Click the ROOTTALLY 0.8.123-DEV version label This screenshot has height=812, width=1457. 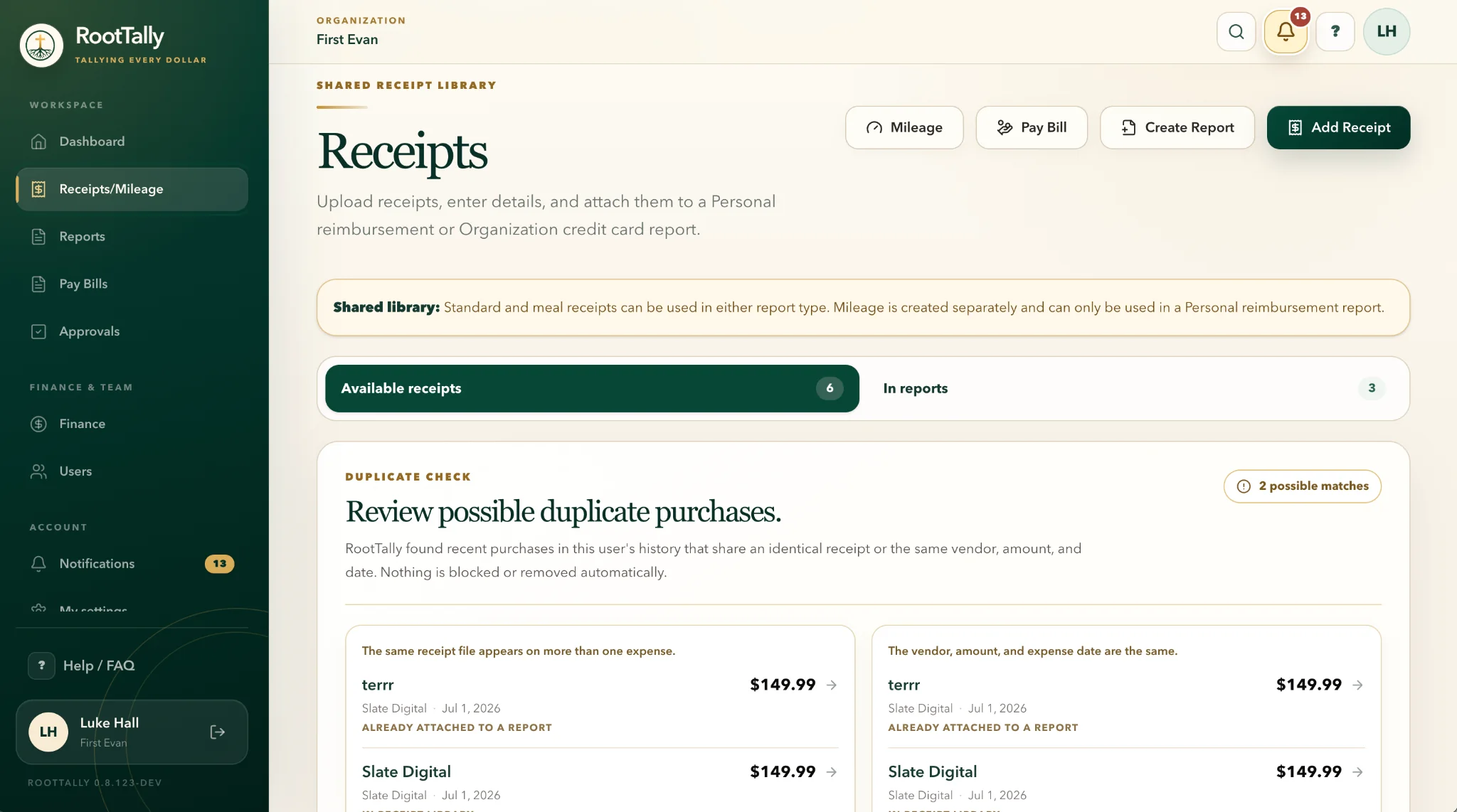pos(95,784)
